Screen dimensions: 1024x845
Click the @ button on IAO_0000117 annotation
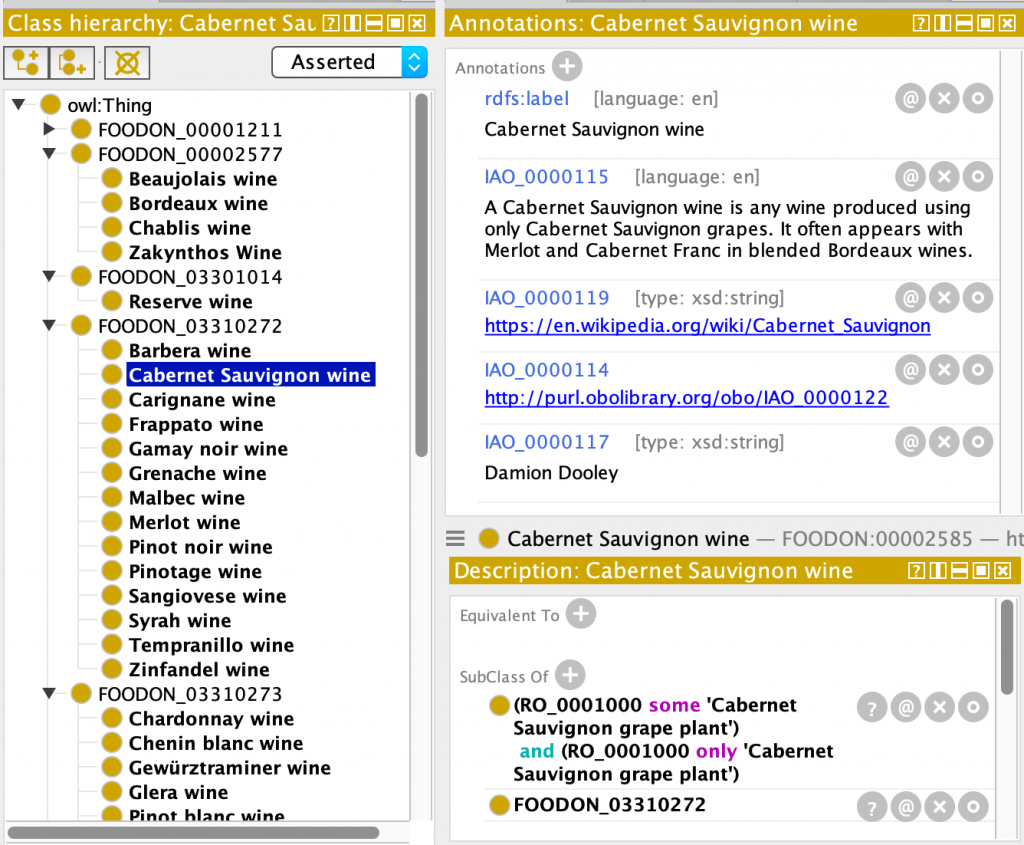910,442
